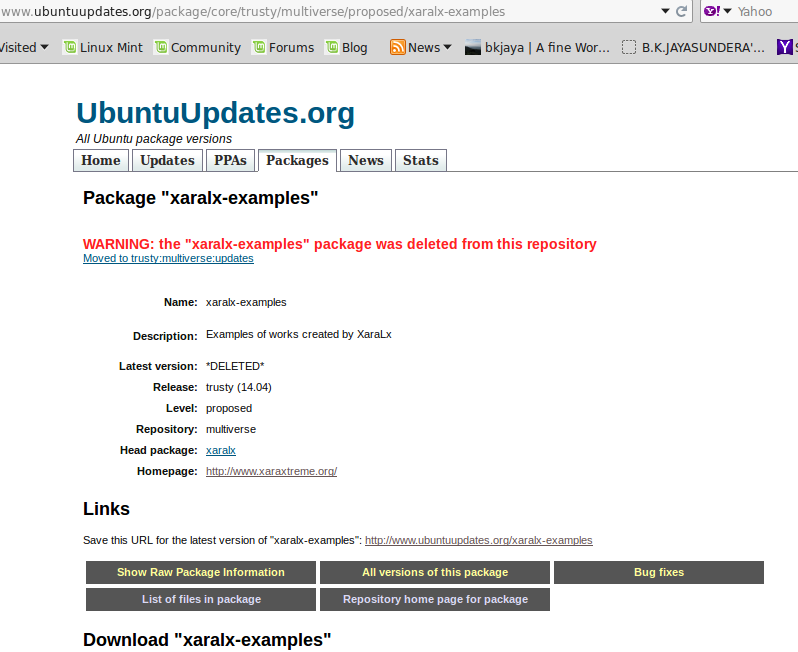Select the *DELETED* latest version value
This screenshot has width=798, height=652.
pyautogui.click(x=235, y=366)
